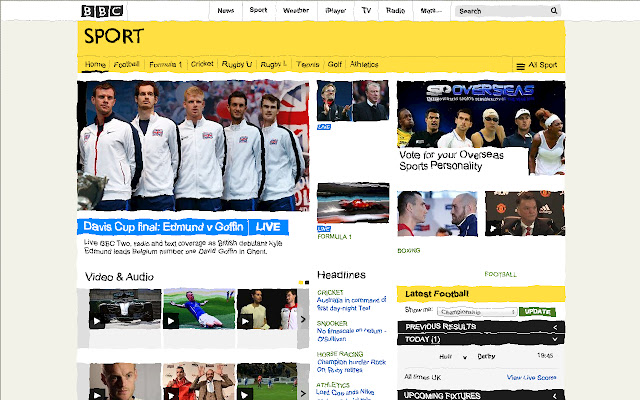Select the Football sport tab
The width and height of the screenshot is (640, 400).
point(127,64)
